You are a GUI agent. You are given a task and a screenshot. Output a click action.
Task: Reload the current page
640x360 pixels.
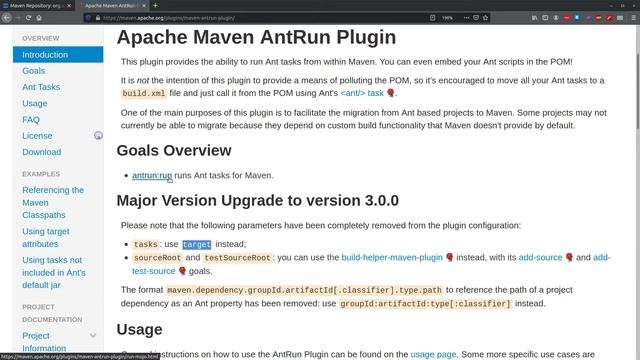(28, 18)
